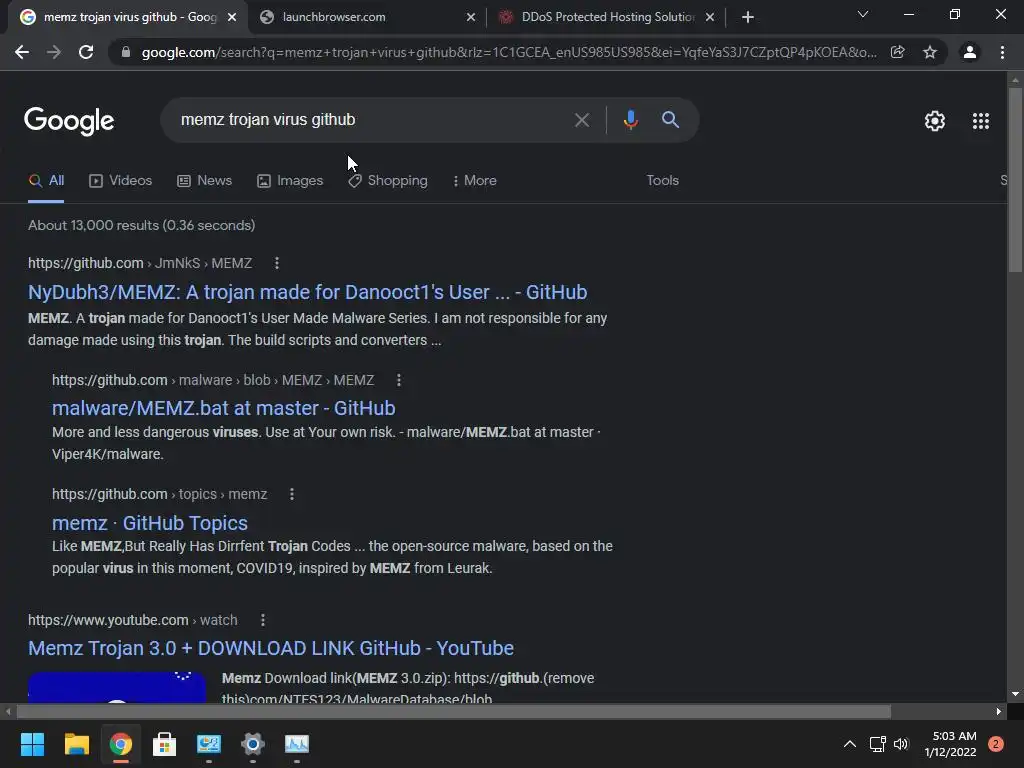This screenshot has width=1024, height=768.
Task: Click inside the Google search box
Action: click(366, 120)
